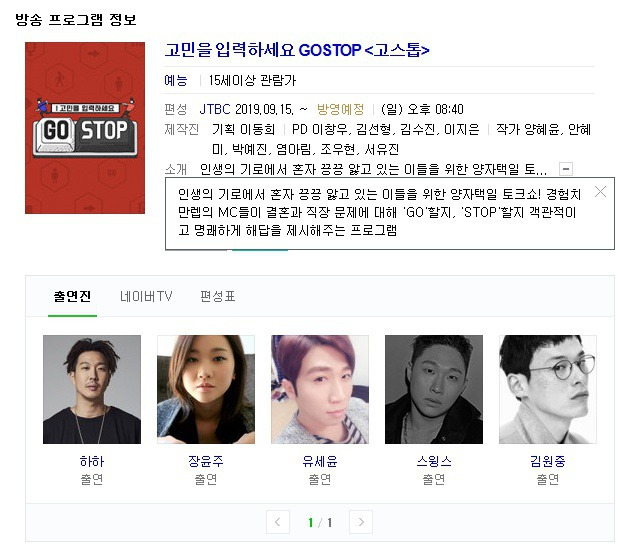Go to next cast page arrow
Viewport: 617px width, 545px height.
361,522
